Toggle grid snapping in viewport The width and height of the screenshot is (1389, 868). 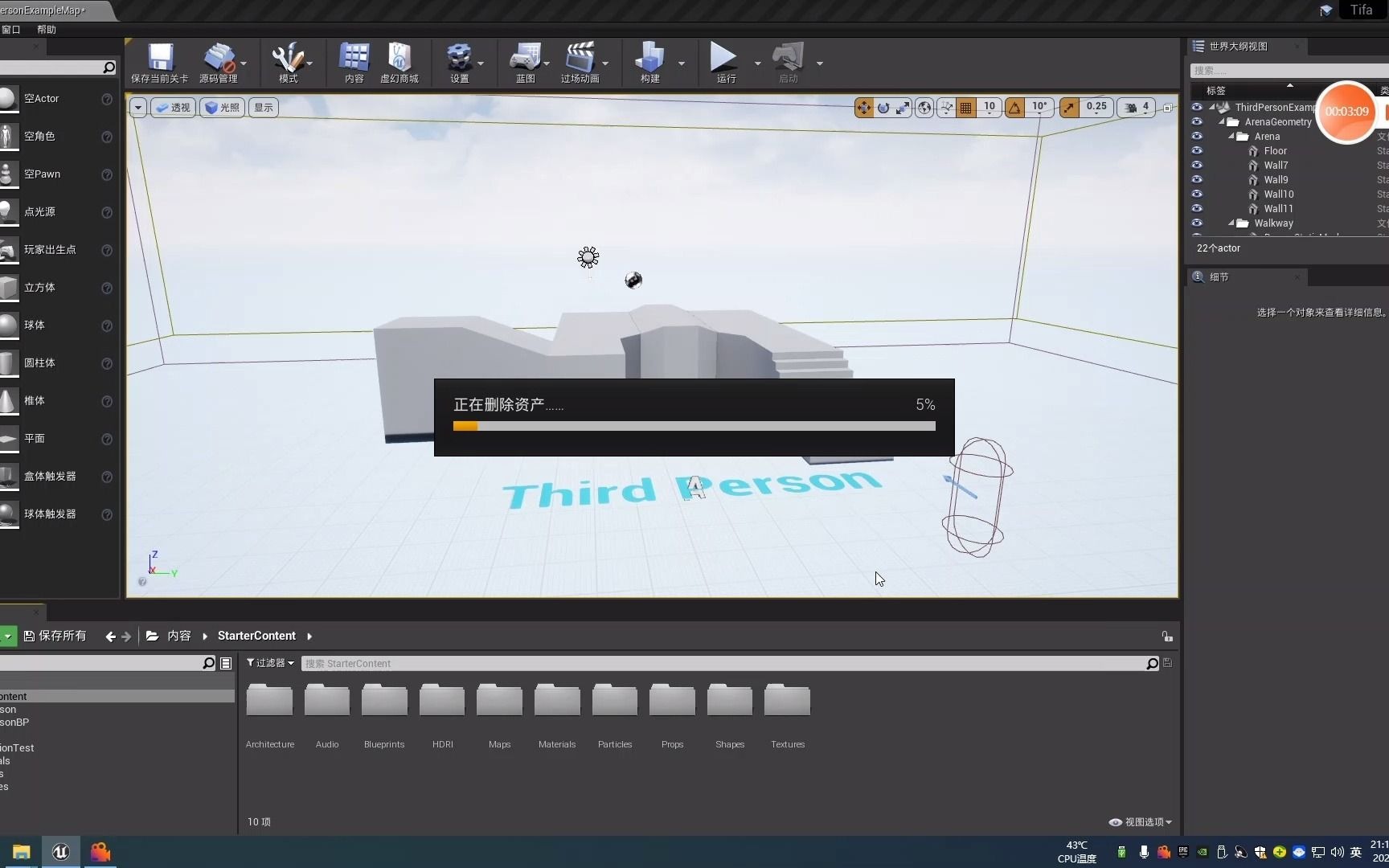click(966, 108)
